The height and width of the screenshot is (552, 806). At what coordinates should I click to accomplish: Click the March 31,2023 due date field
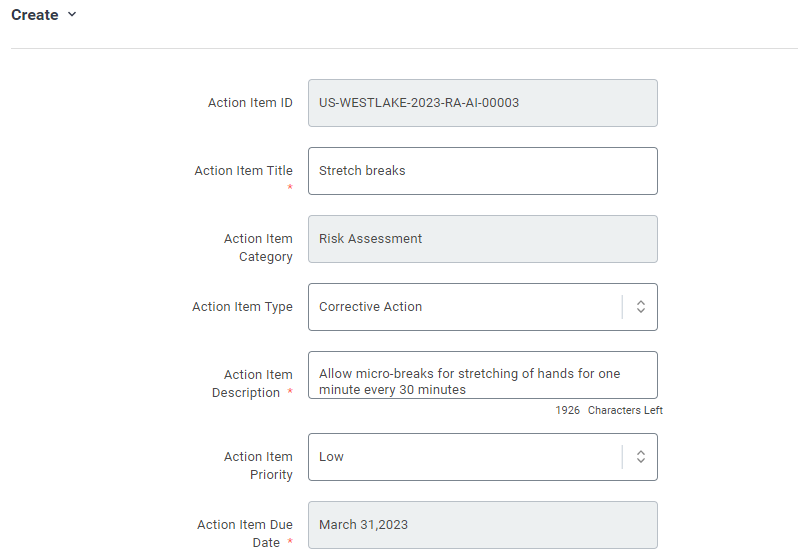tap(483, 525)
